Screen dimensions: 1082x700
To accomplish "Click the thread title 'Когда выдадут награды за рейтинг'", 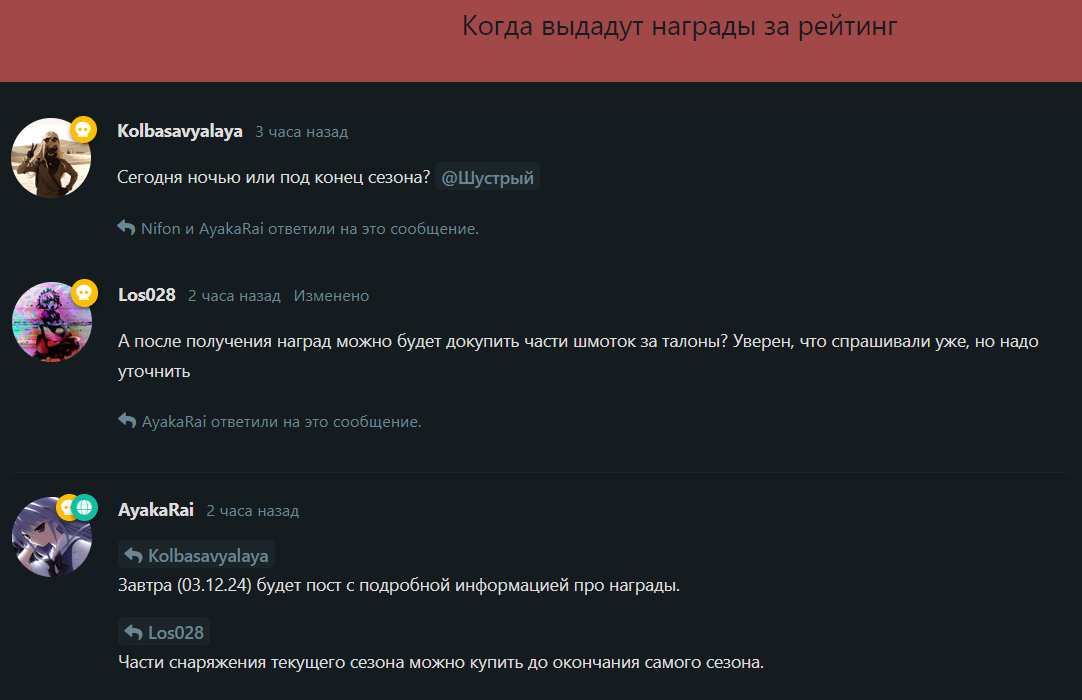I will (680, 26).
